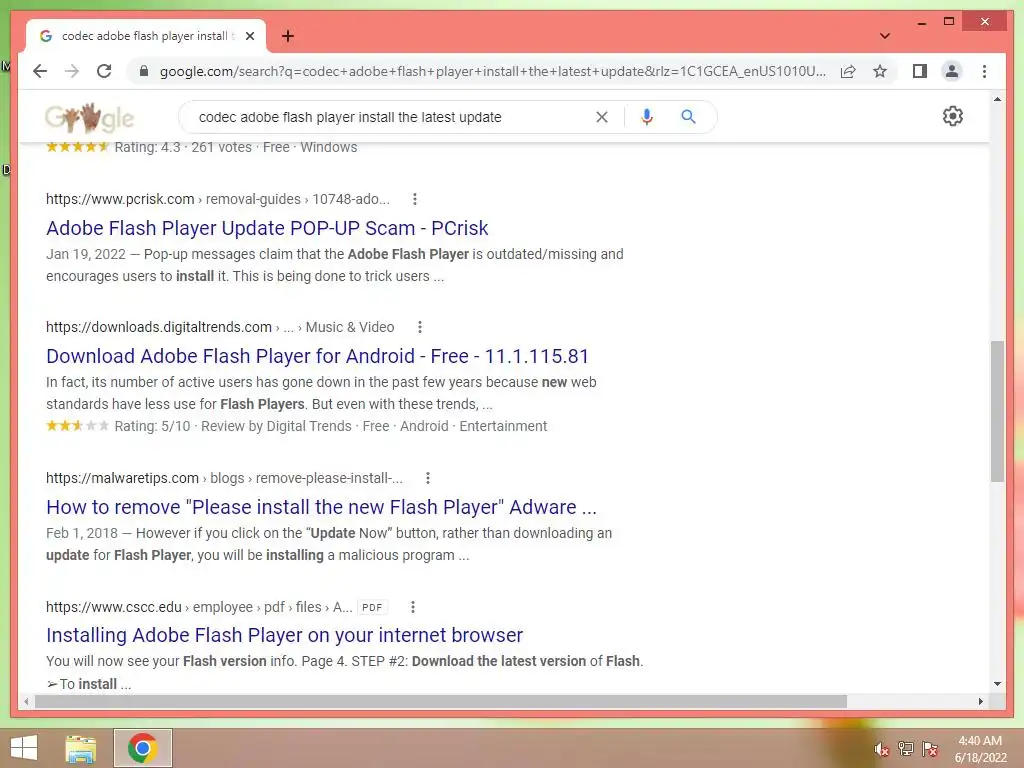
Task: Open the Action Center flag icon
Action: pyautogui.click(x=930, y=749)
